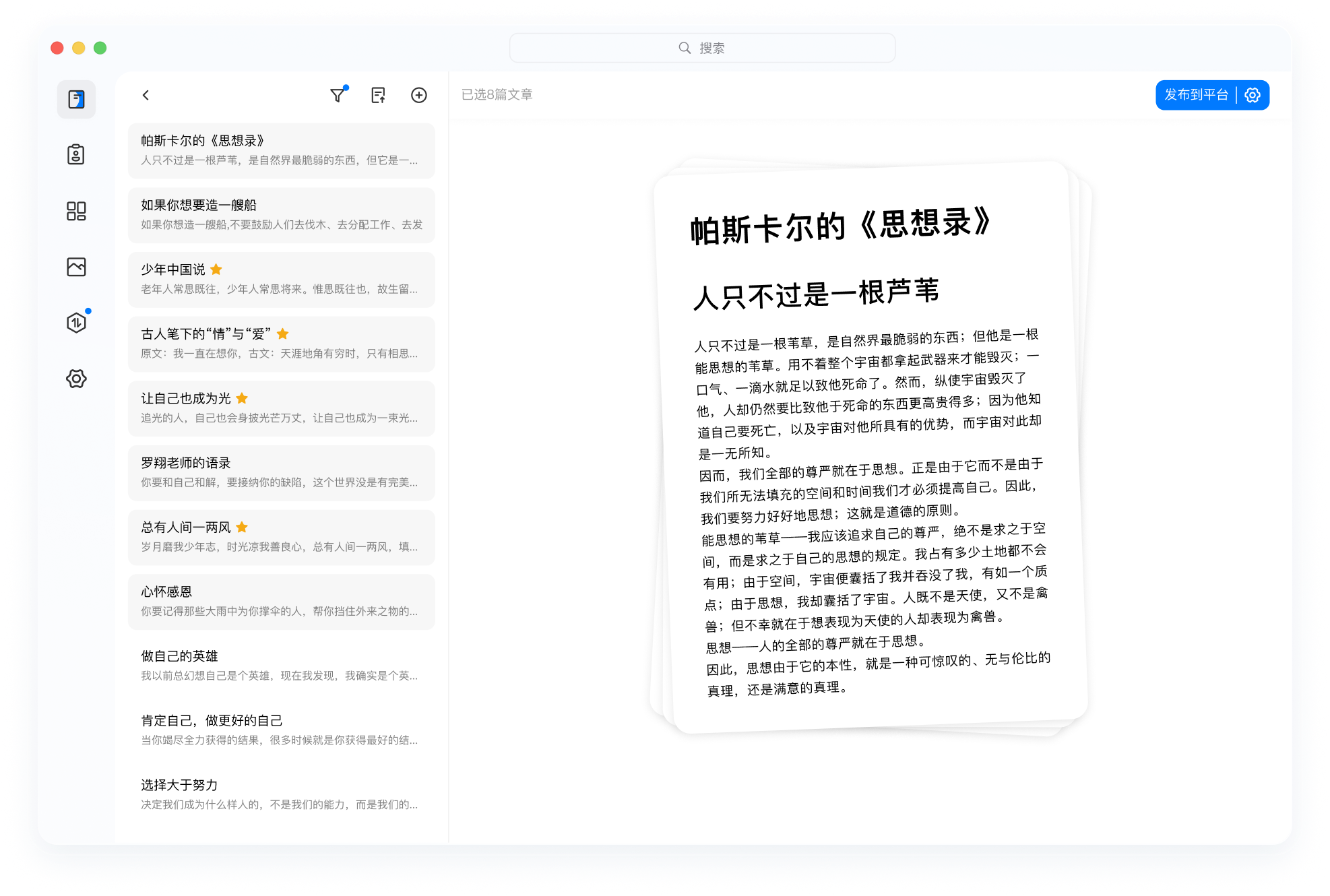
Task: Go back with the left chevron
Action: point(146,95)
